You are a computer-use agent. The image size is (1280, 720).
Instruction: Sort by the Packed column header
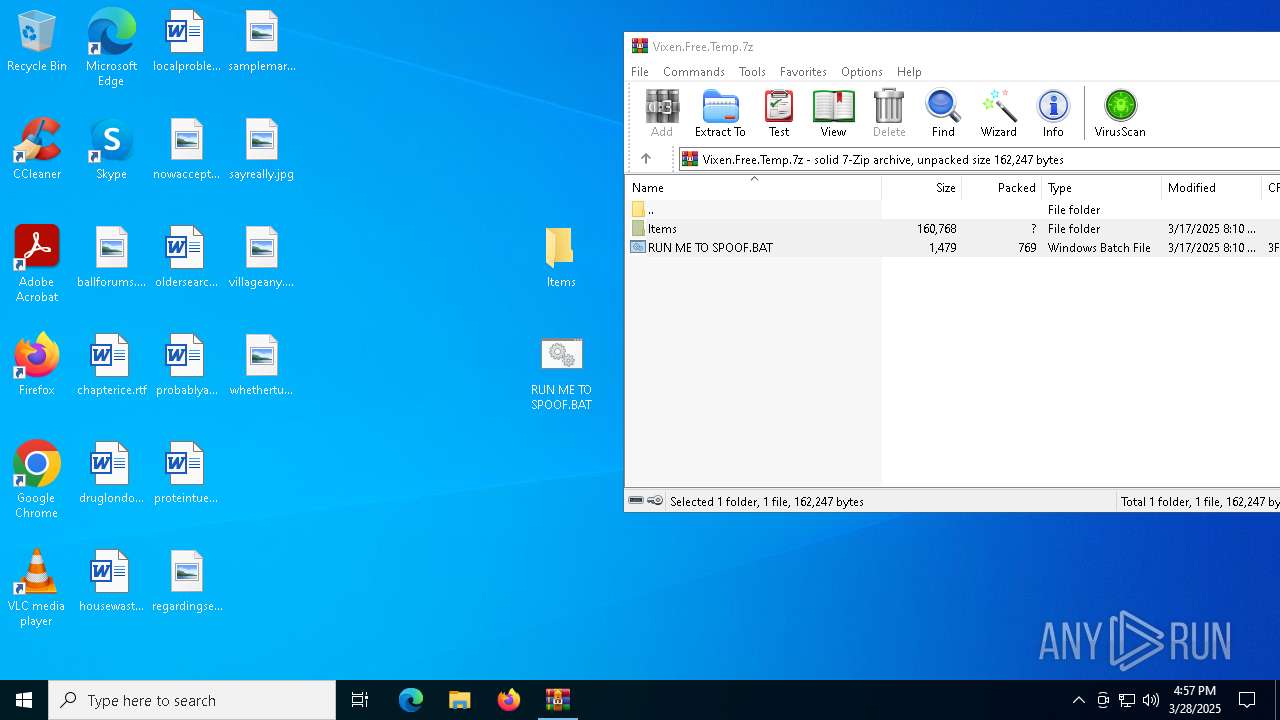point(1002,188)
